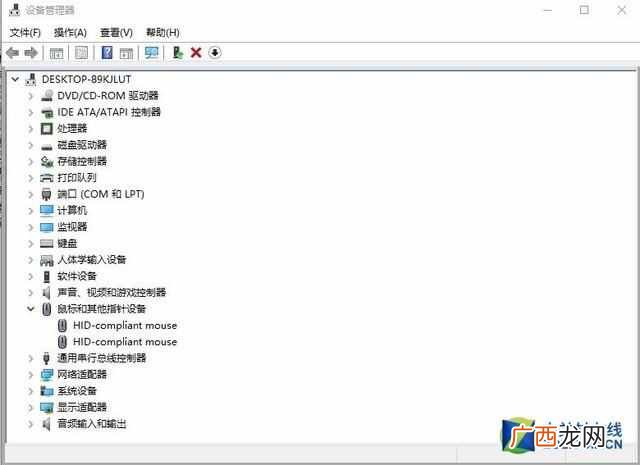Expand the IDE ATA/ATAPI 控制器 node
The width and height of the screenshot is (640, 465).
[30, 112]
